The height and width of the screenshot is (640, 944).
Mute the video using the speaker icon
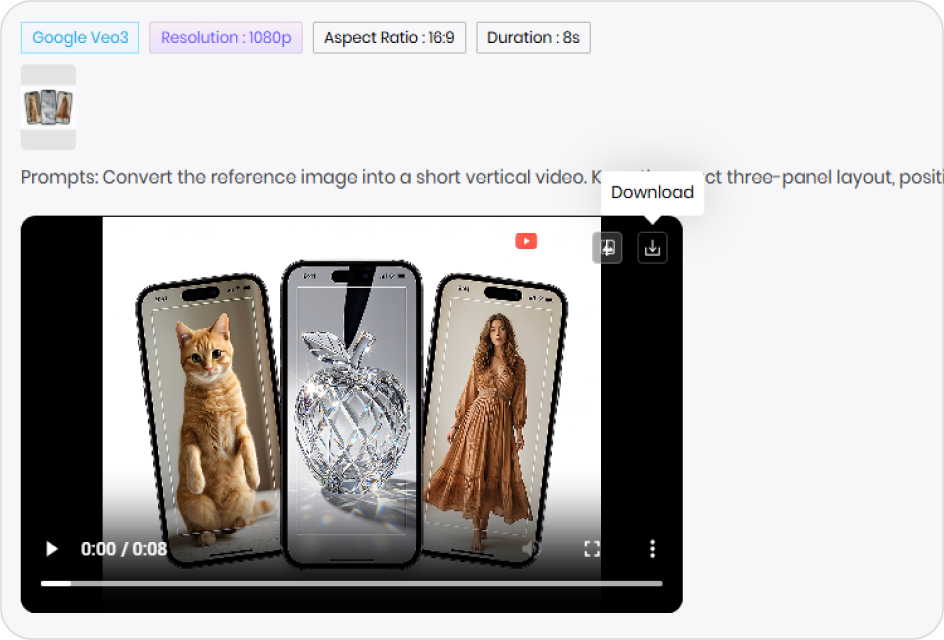(x=532, y=549)
